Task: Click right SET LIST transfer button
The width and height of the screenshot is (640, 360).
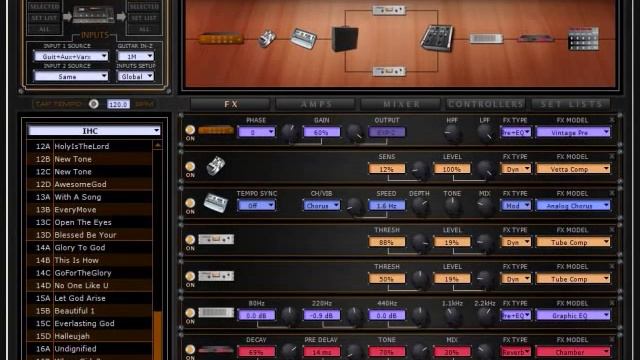Action: pyautogui.click(x=144, y=18)
